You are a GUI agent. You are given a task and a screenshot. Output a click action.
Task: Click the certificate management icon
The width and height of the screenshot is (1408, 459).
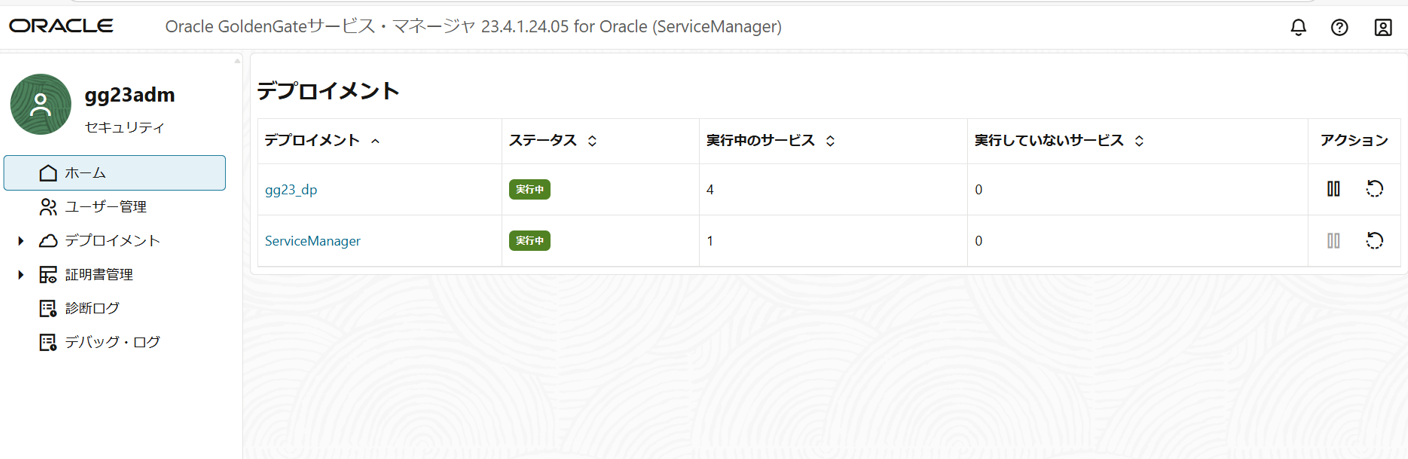coord(48,275)
